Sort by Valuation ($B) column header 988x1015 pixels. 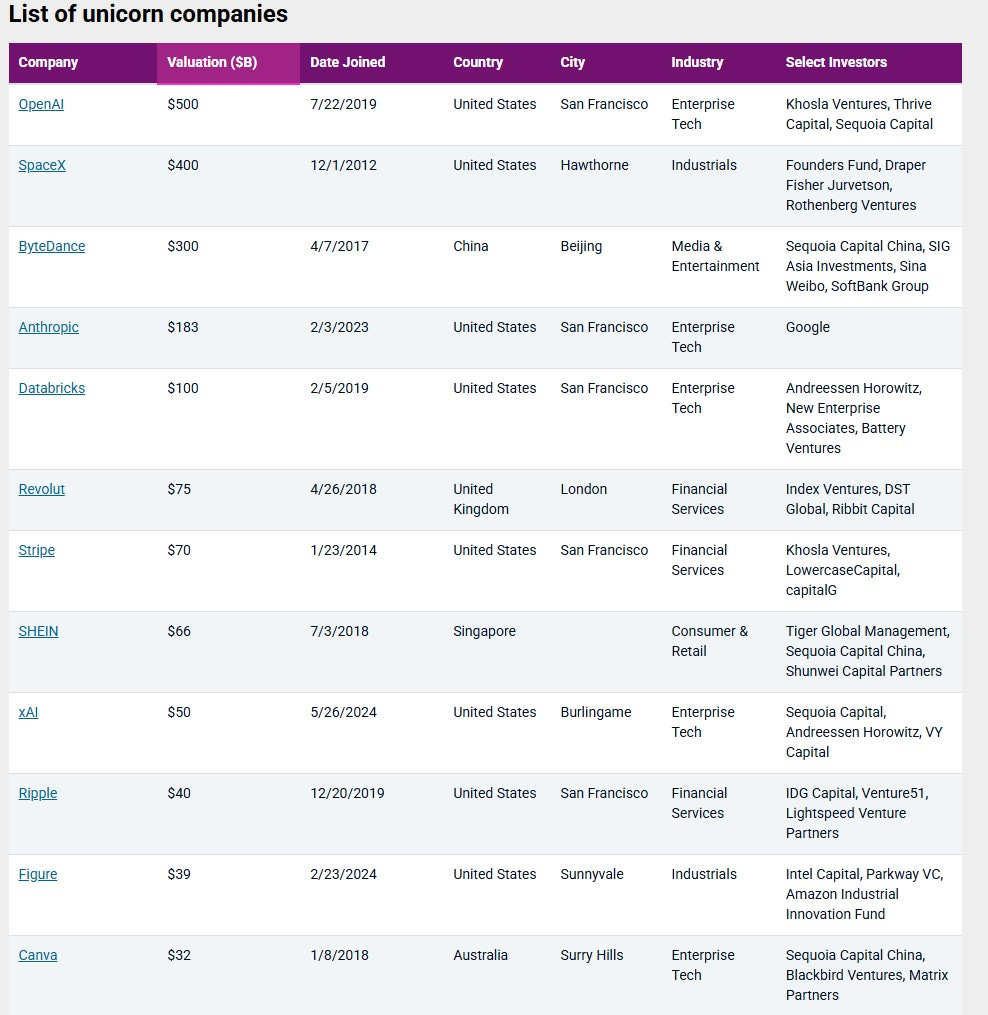[212, 62]
